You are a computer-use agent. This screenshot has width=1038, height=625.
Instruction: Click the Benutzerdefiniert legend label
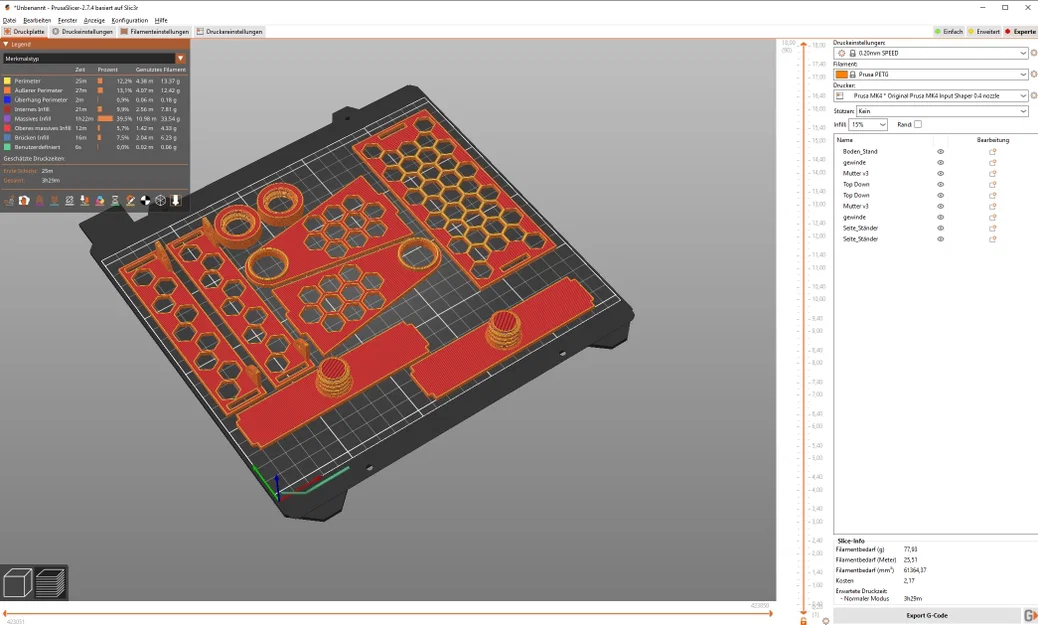(37, 147)
